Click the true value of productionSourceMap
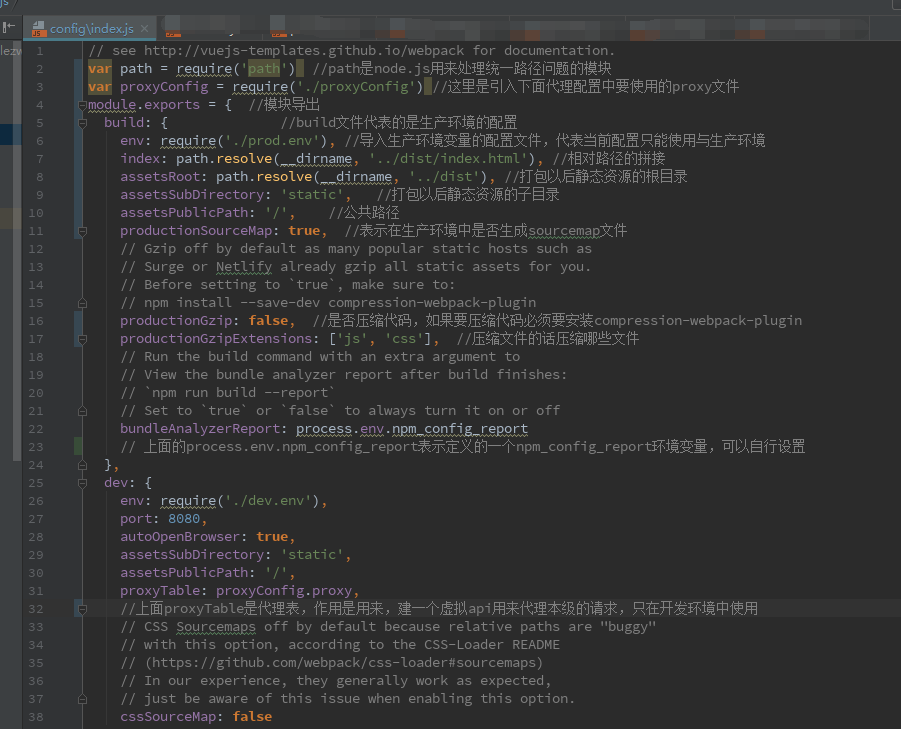The height and width of the screenshot is (729, 901). tap(304, 230)
